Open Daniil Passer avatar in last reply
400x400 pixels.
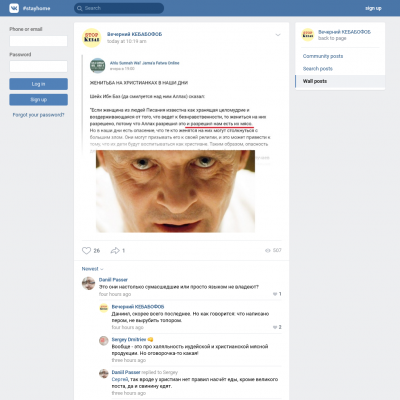click(x=104, y=373)
